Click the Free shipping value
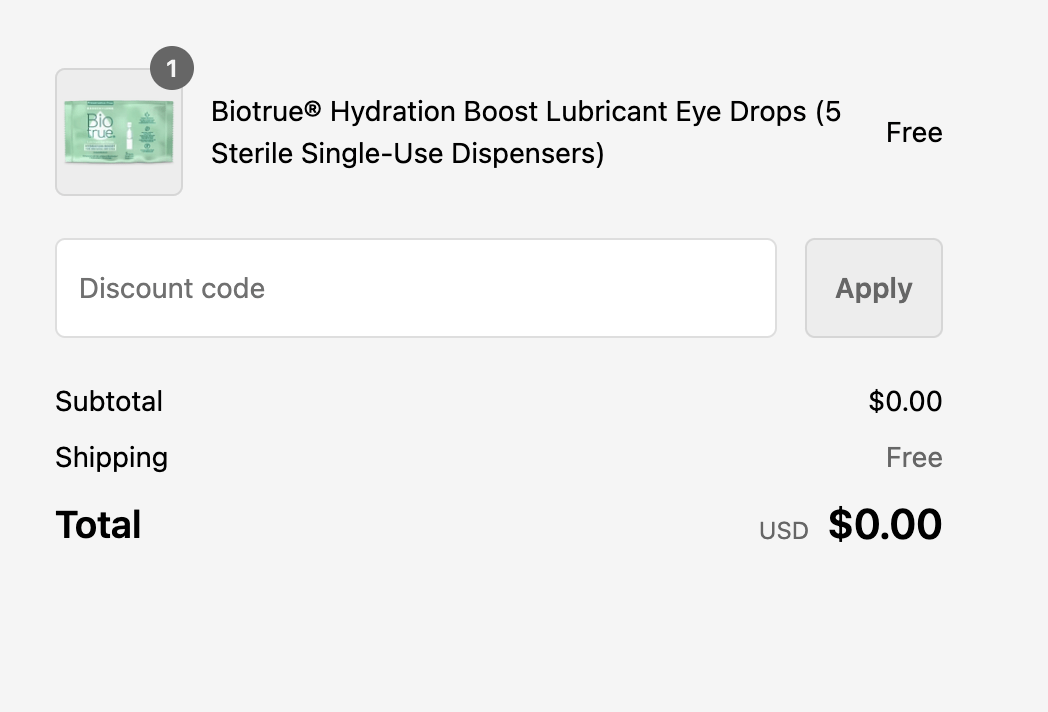Screen dimensions: 1048x712 [x=914, y=457]
